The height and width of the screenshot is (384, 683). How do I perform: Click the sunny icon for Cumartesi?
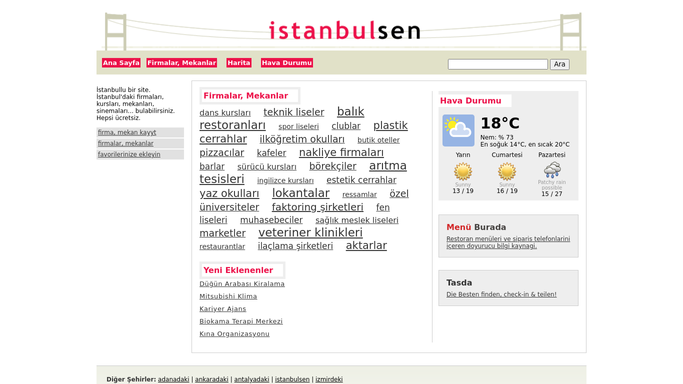click(507, 171)
